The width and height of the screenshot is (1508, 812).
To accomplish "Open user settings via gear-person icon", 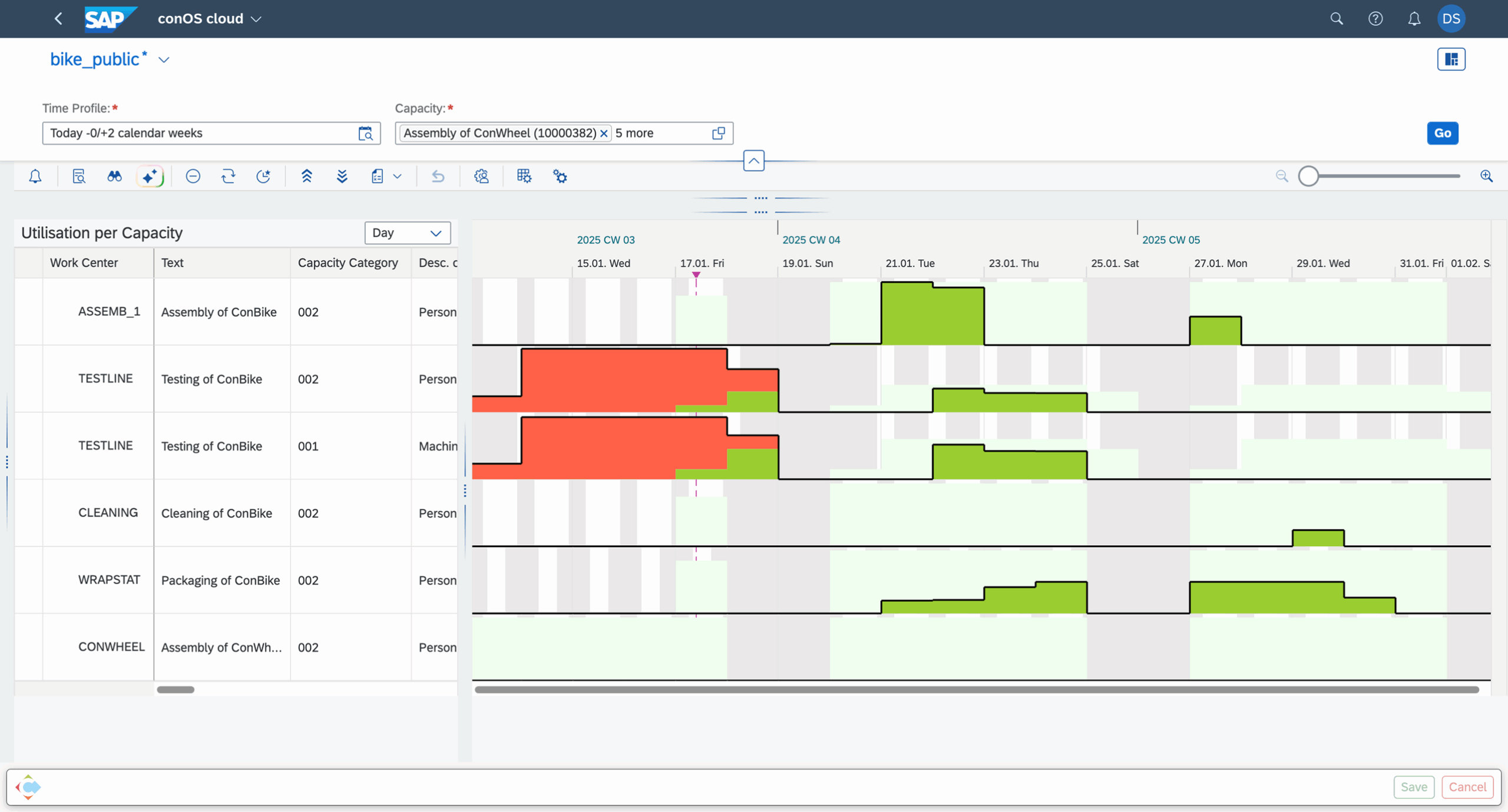I will point(481,175).
